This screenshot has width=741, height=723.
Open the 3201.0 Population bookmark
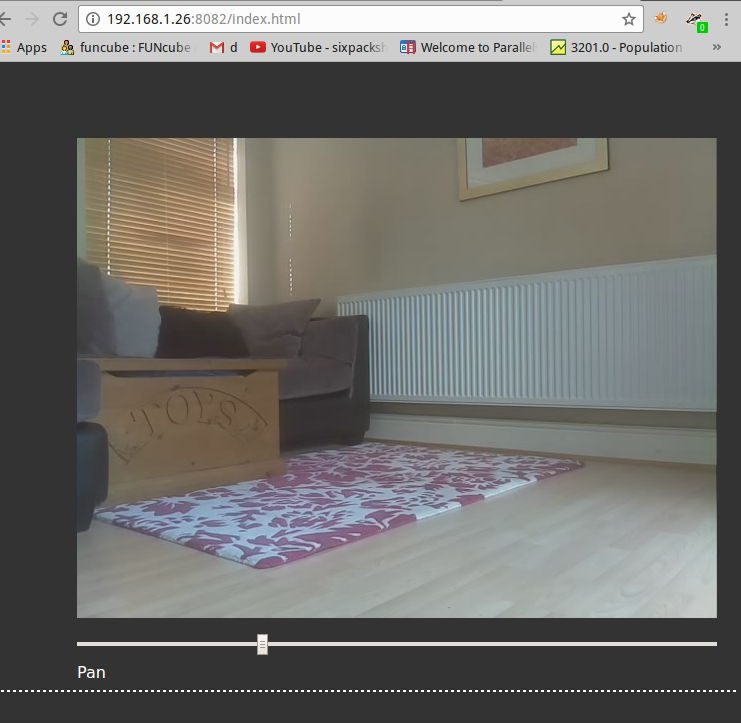(617, 47)
